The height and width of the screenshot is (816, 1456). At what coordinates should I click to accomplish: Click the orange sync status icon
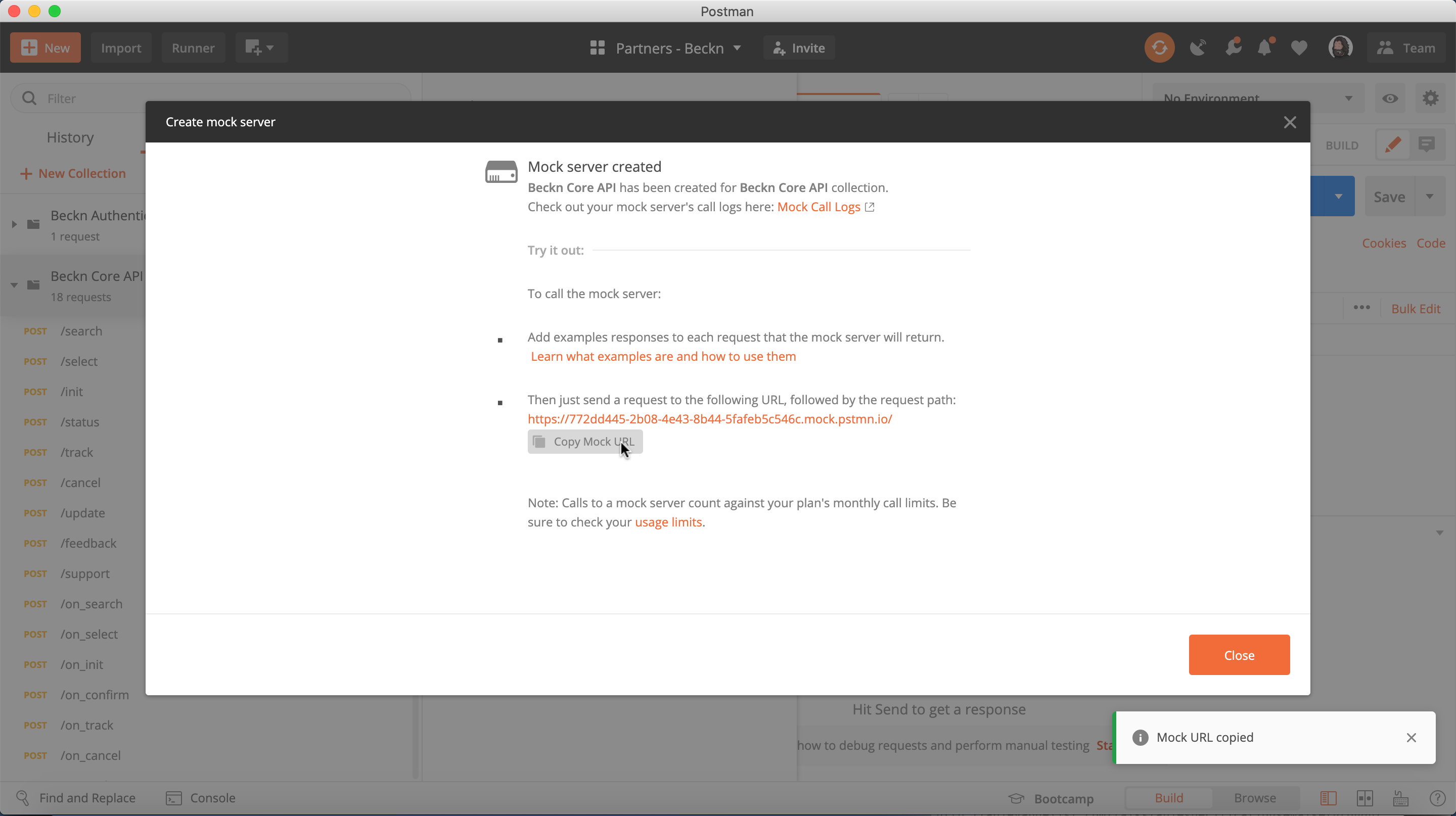point(1159,48)
